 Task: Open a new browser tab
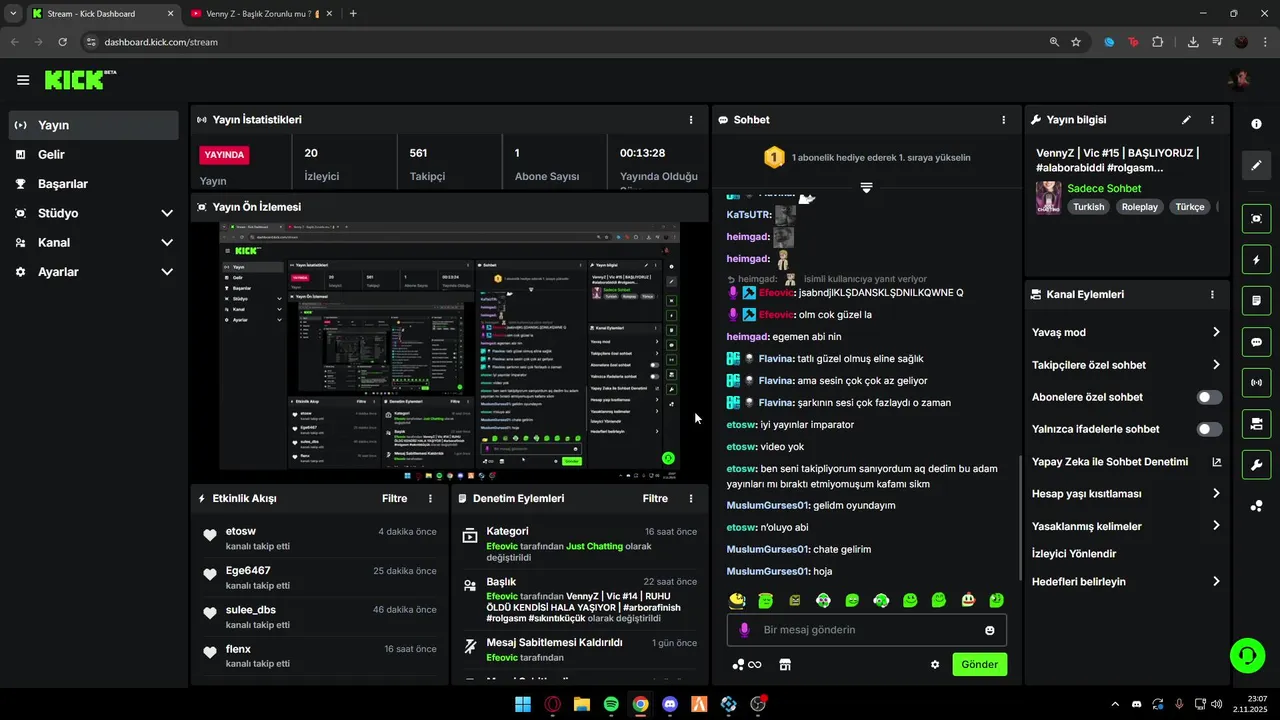(x=353, y=14)
